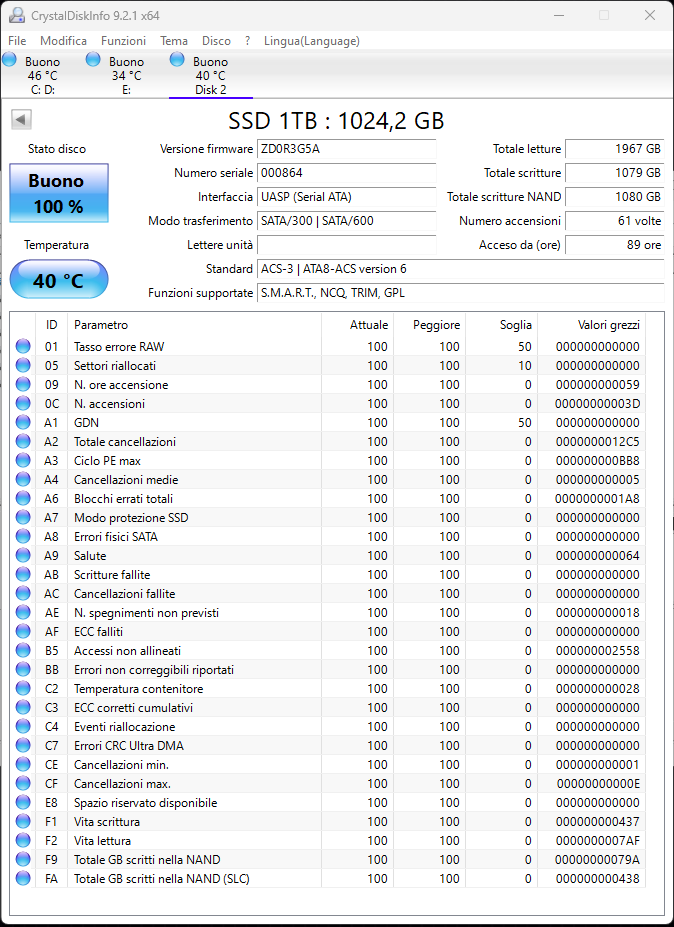Click status icon of Vita lettura row
This screenshot has width=674, height=927.
(23, 841)
